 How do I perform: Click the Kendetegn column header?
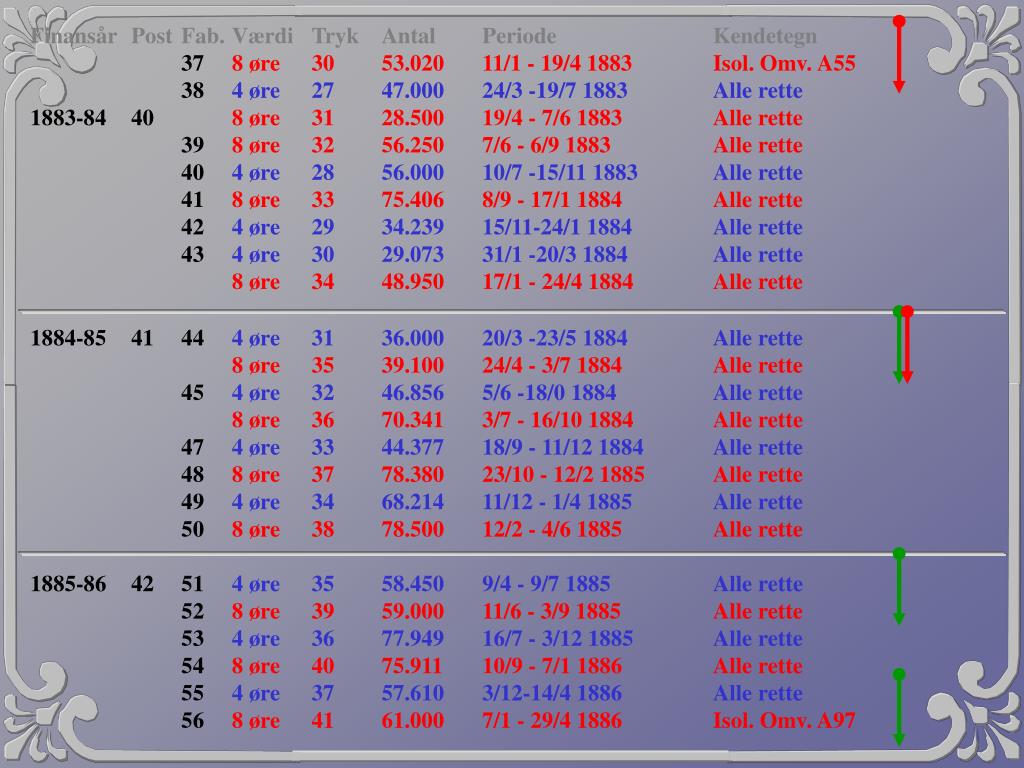(765, 36)
